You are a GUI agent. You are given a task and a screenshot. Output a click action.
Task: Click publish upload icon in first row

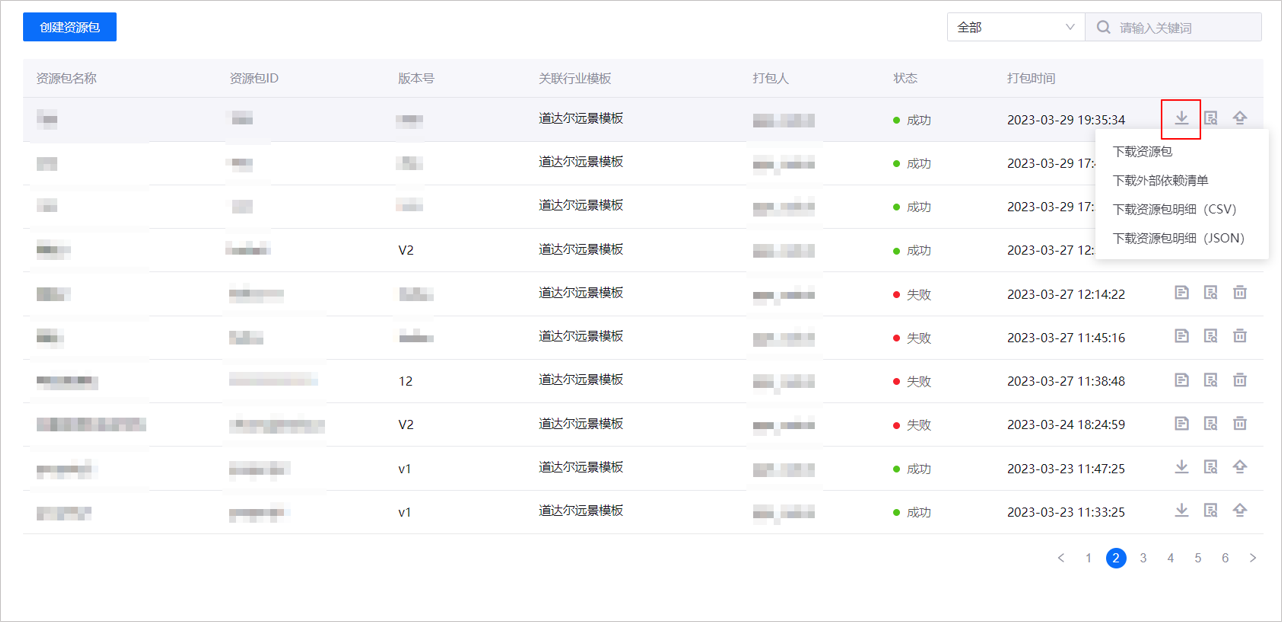click(1240, 119)
